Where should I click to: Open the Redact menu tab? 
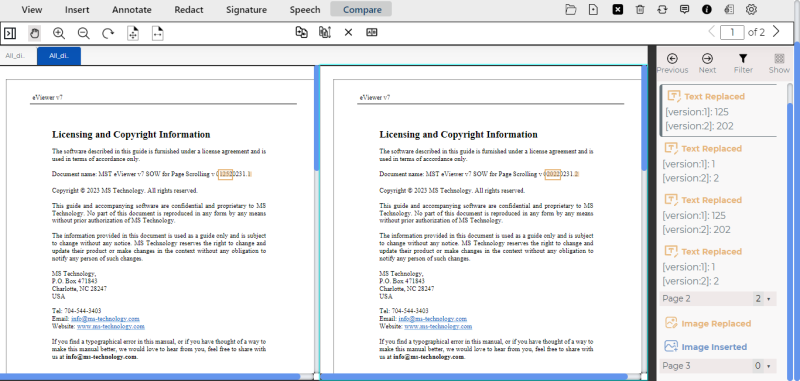(x=189, y=10)
